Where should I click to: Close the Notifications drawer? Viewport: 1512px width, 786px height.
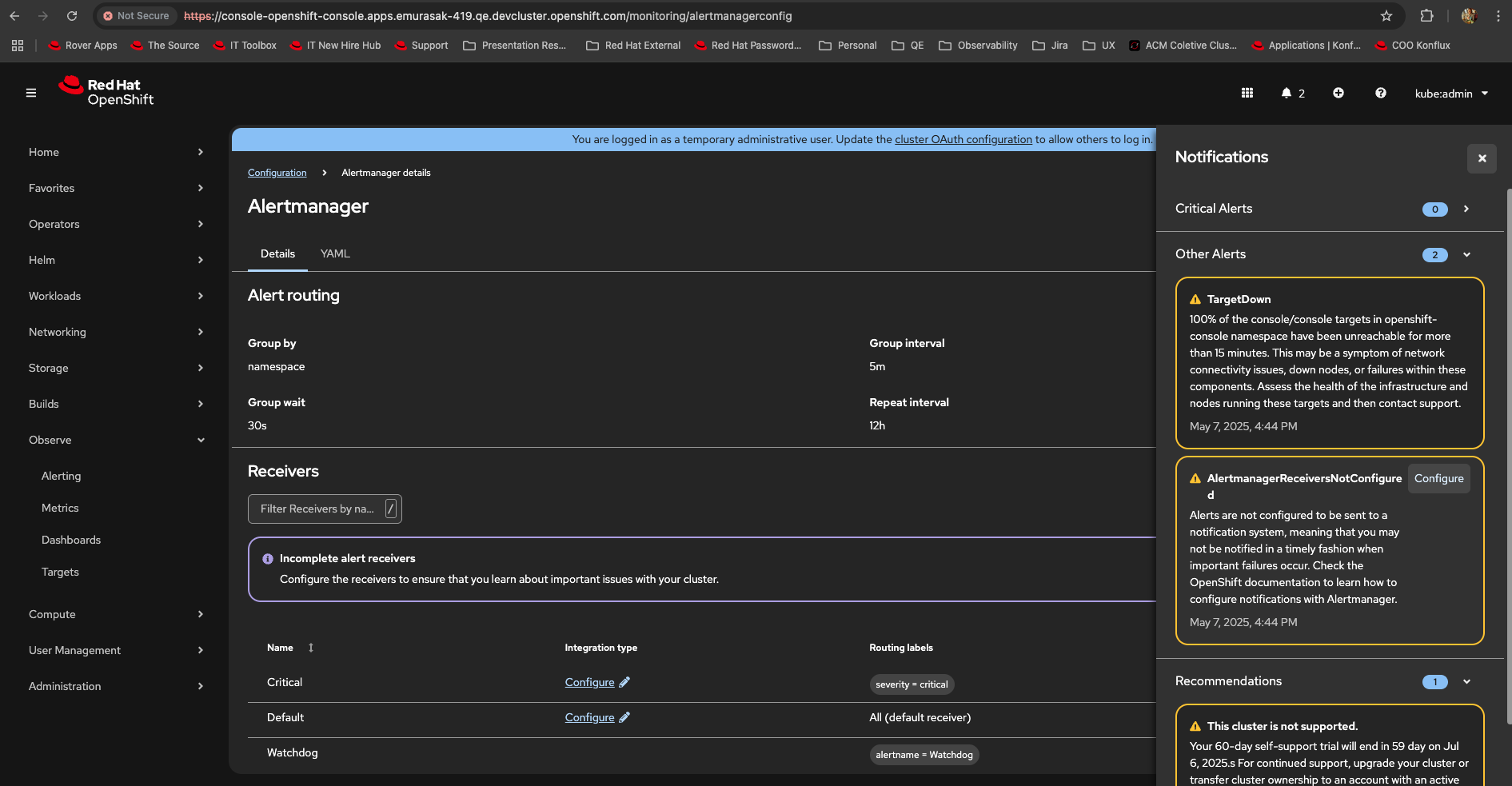1482,158
